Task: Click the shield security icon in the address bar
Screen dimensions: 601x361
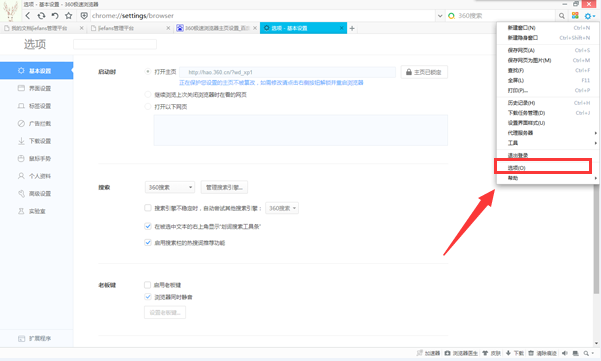Action: tap(84, 16)
